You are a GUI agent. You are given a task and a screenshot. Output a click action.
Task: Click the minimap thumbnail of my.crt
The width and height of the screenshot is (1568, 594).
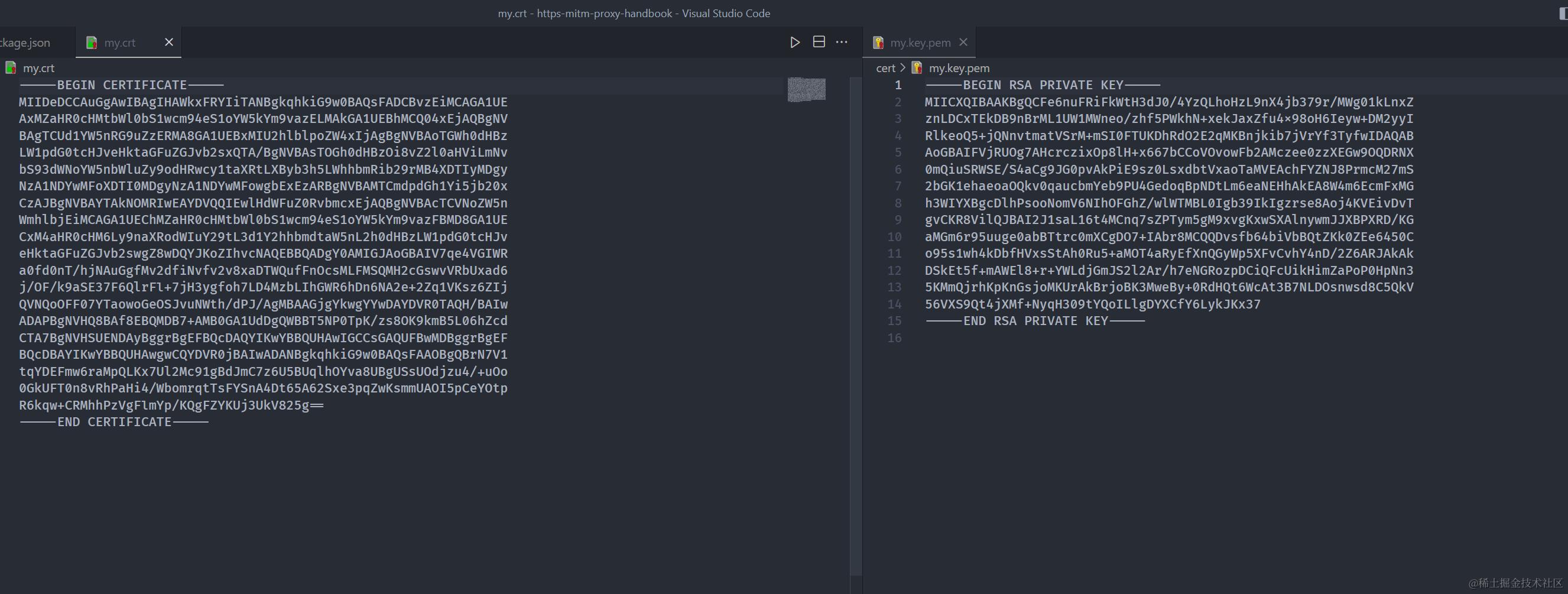pyautogui.click(x=807, y=89)
